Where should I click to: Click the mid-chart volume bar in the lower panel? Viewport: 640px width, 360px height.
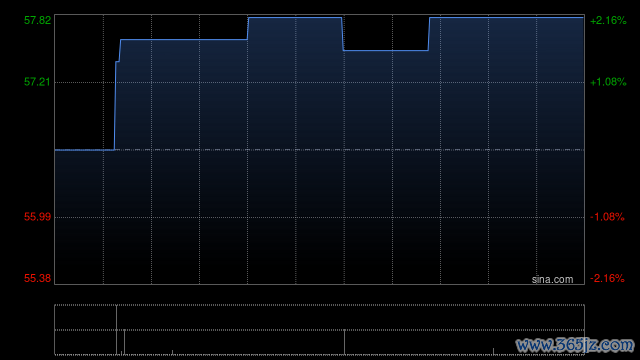(x=344, y=342)
